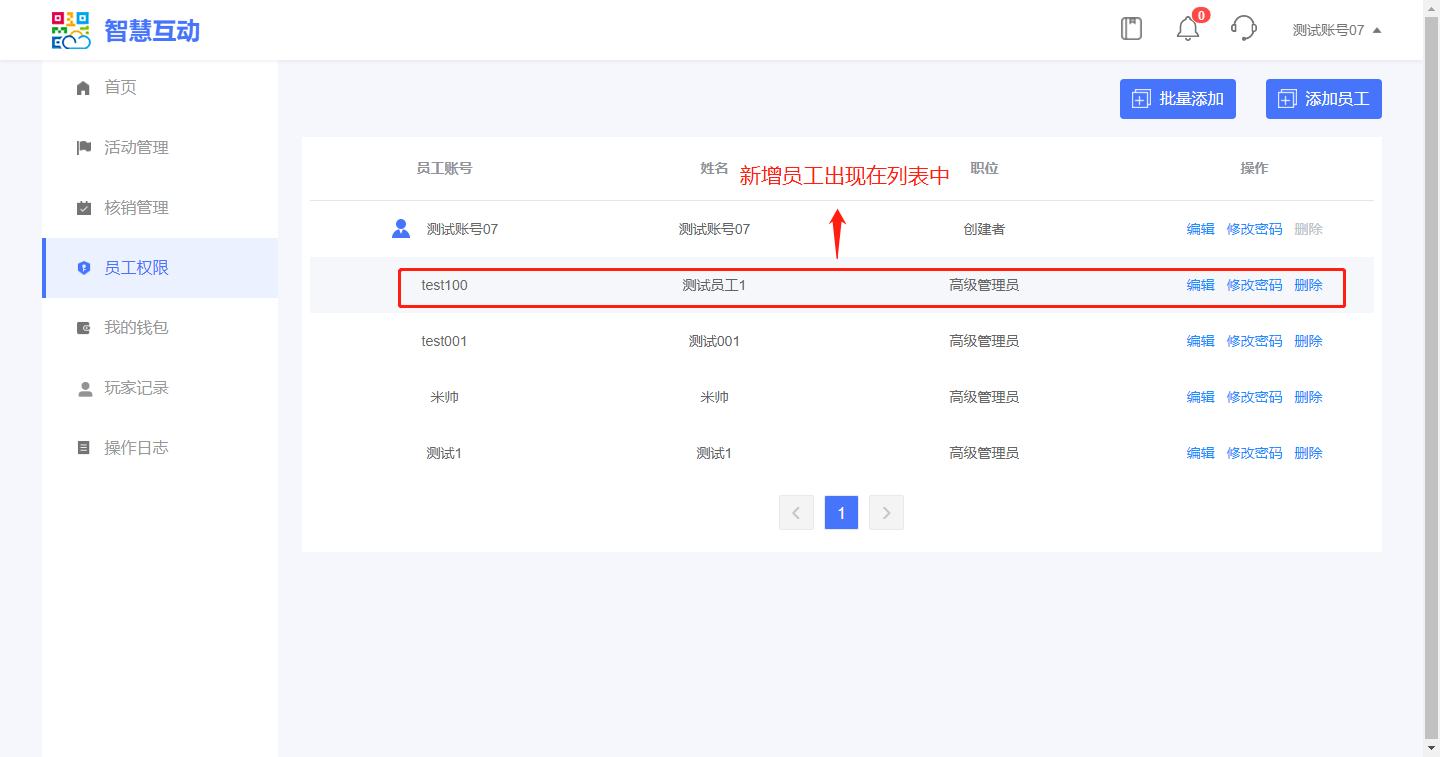Click the 智慧互动 logo icon

71,30
